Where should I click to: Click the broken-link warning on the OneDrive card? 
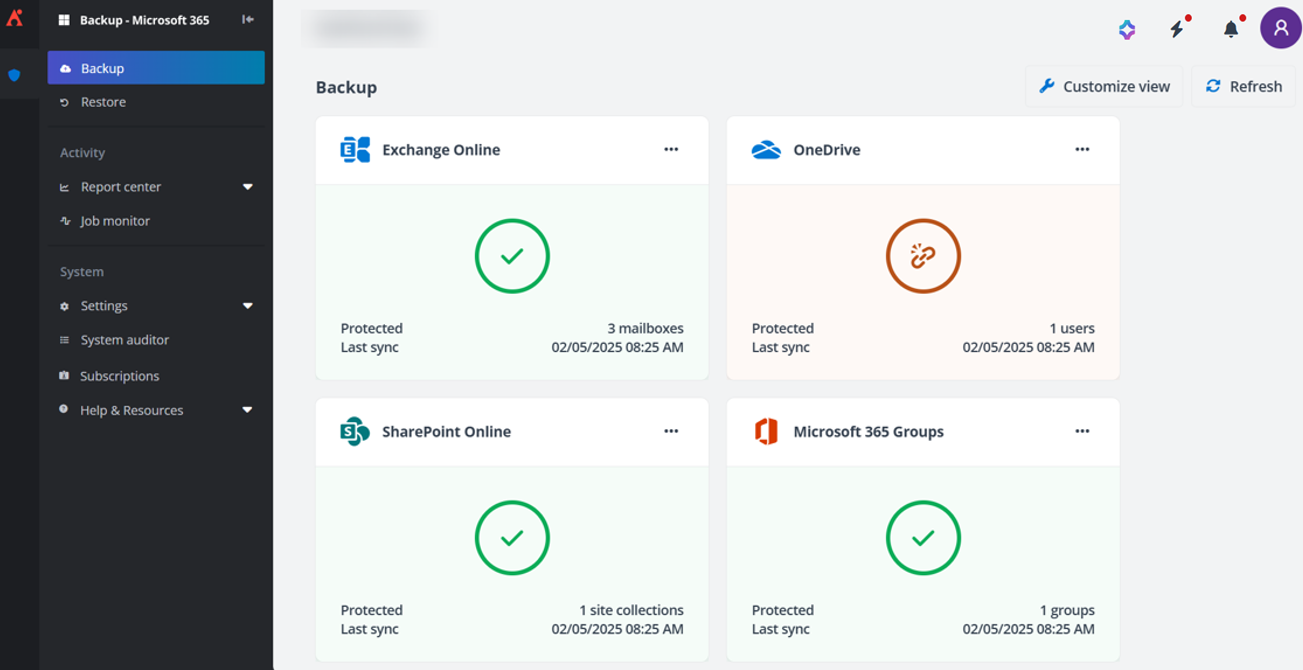[923, 256]
